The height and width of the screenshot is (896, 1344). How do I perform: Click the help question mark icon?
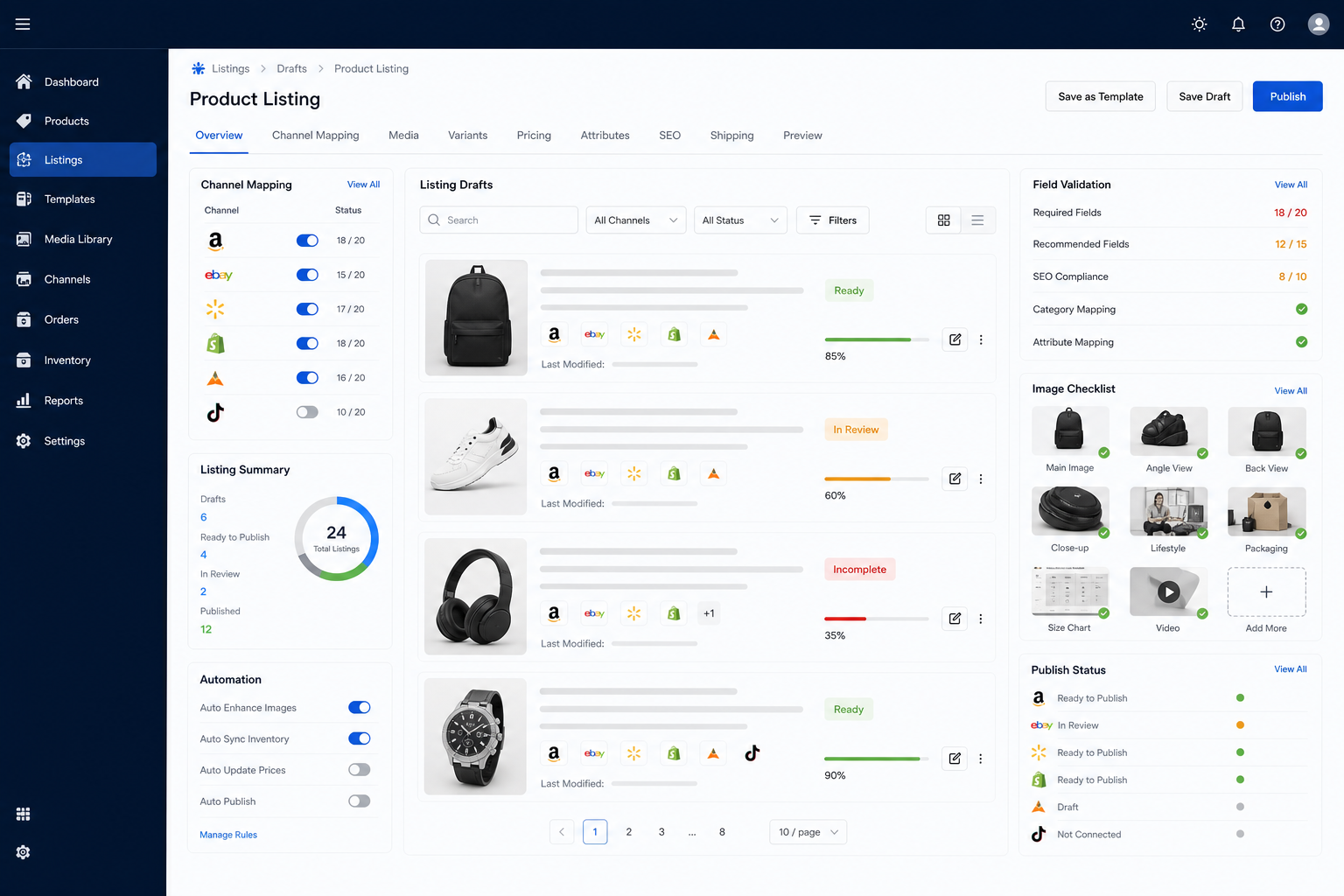click(1277, 24)
